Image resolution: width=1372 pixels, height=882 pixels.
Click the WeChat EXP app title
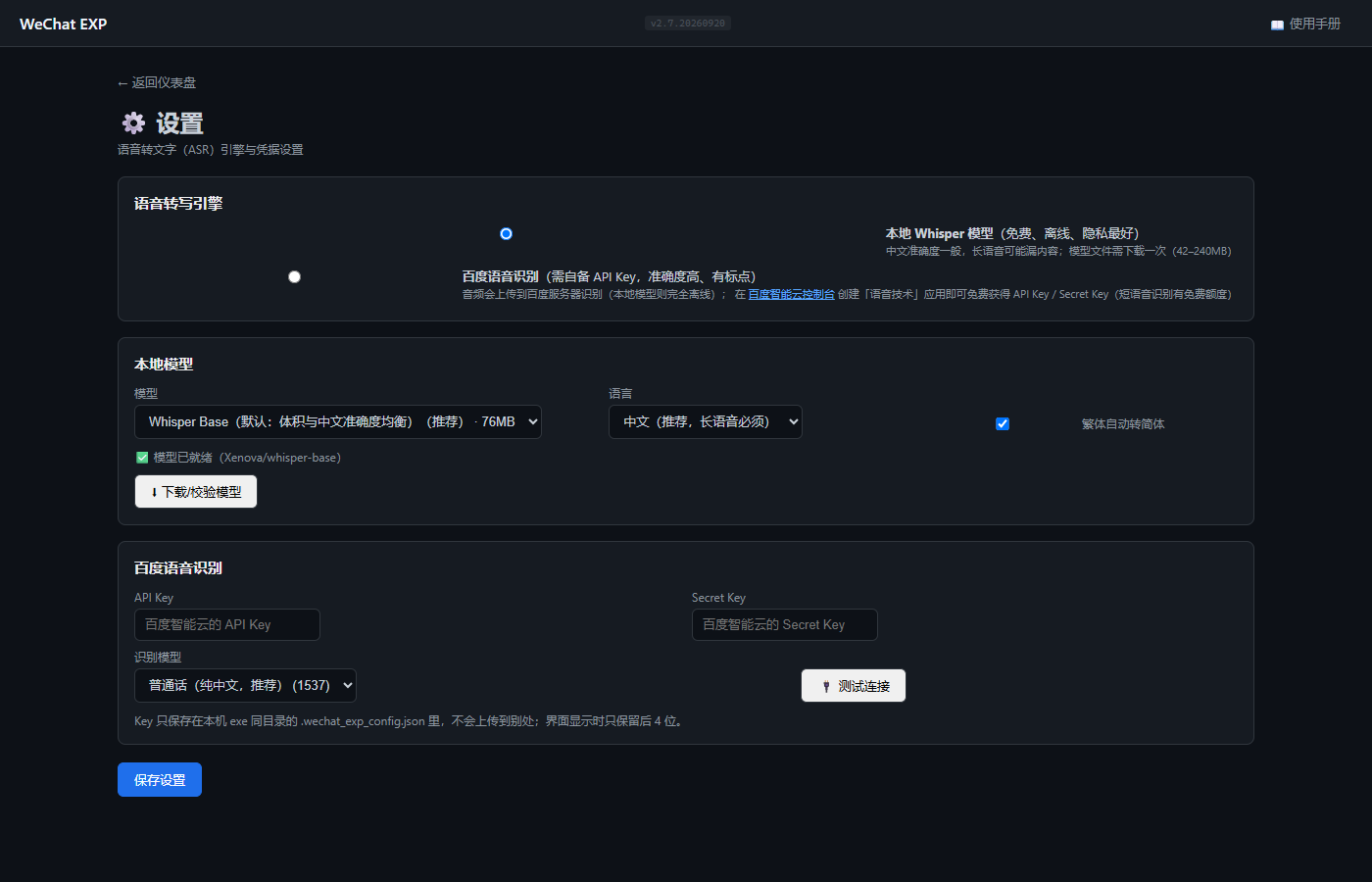[64, 24]
